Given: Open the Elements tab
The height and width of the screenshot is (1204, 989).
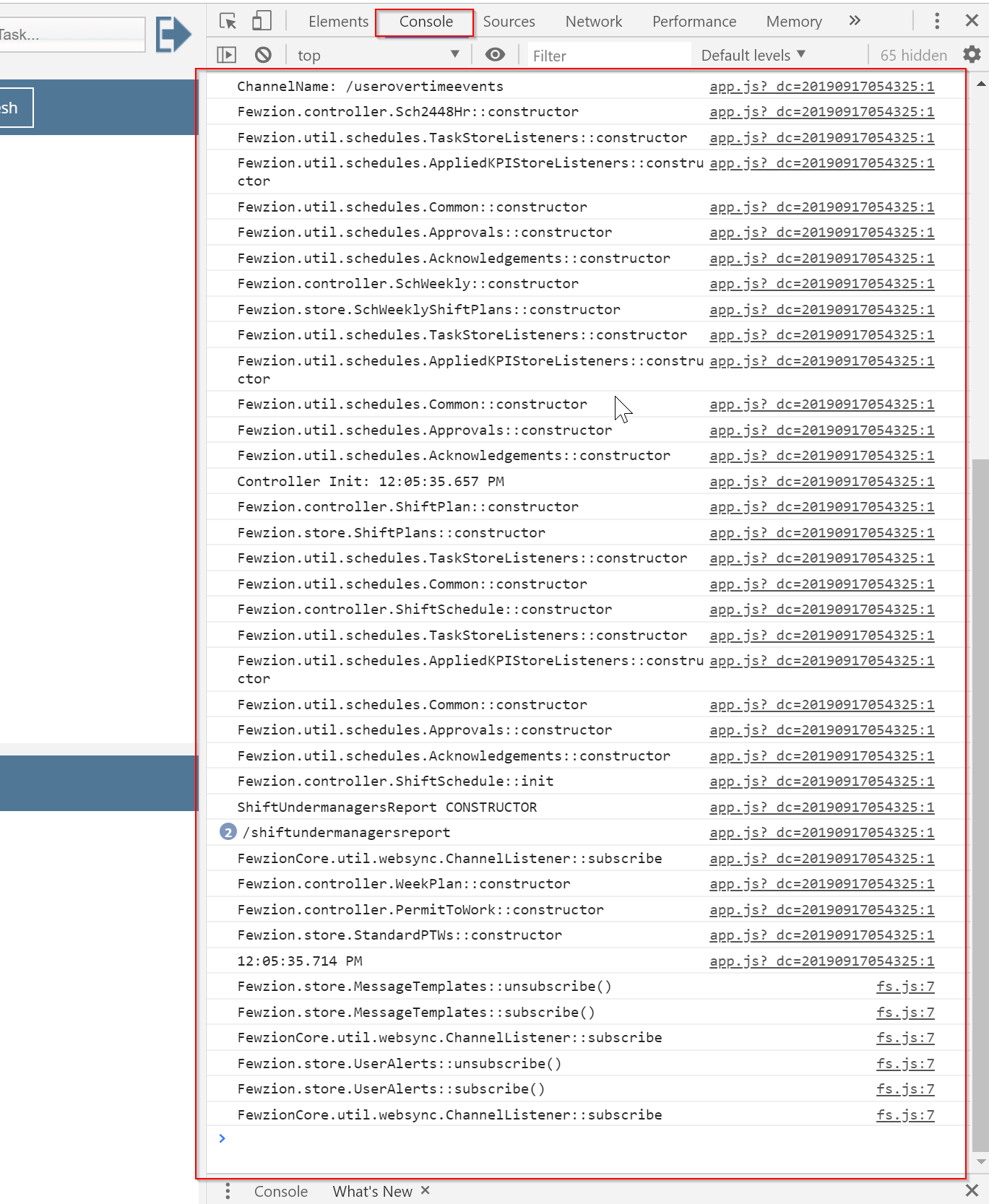Looking at the screenshot, I should [x=338, y=22].
